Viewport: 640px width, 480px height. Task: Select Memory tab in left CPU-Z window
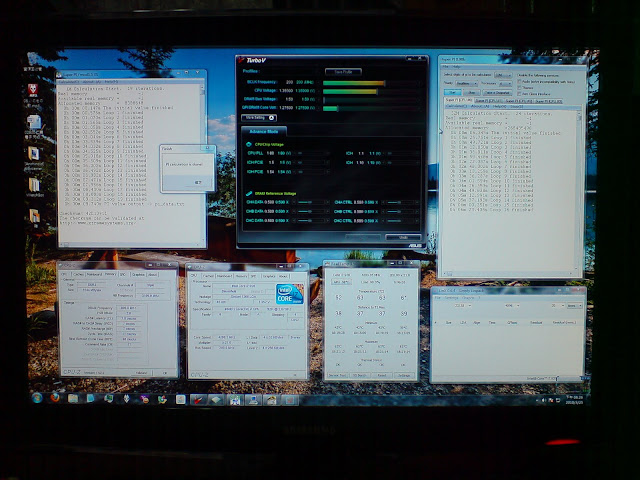[x=110, y=274]
